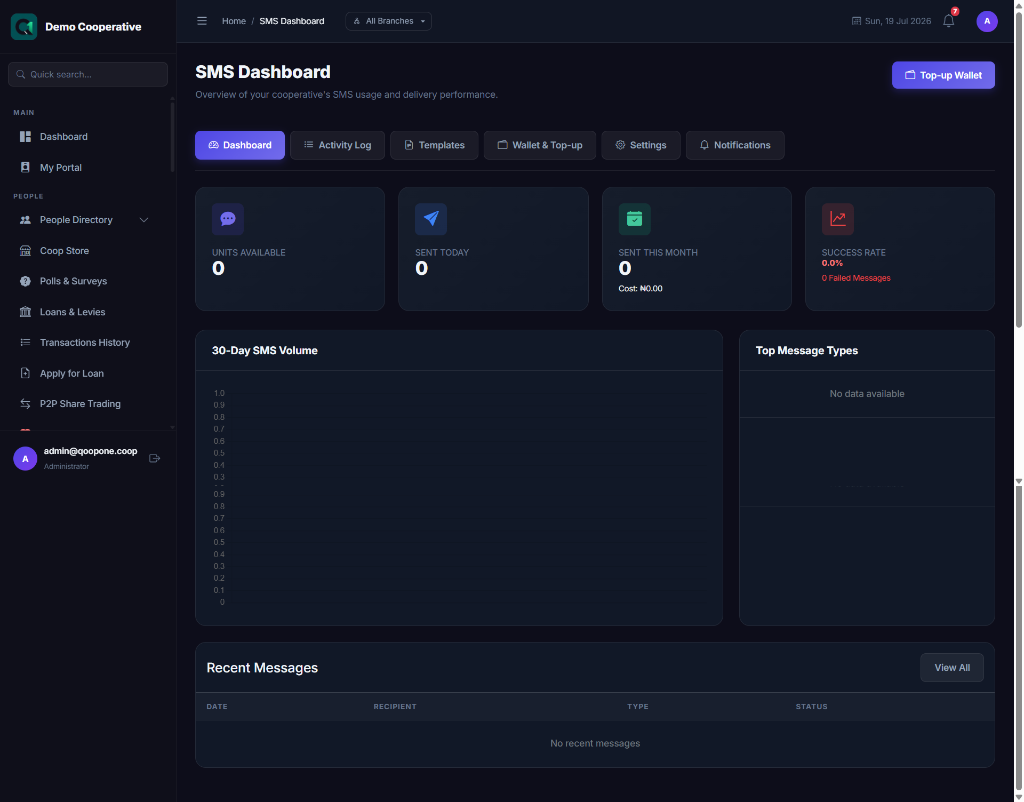Click the DATE column header

tap(217, 707)
